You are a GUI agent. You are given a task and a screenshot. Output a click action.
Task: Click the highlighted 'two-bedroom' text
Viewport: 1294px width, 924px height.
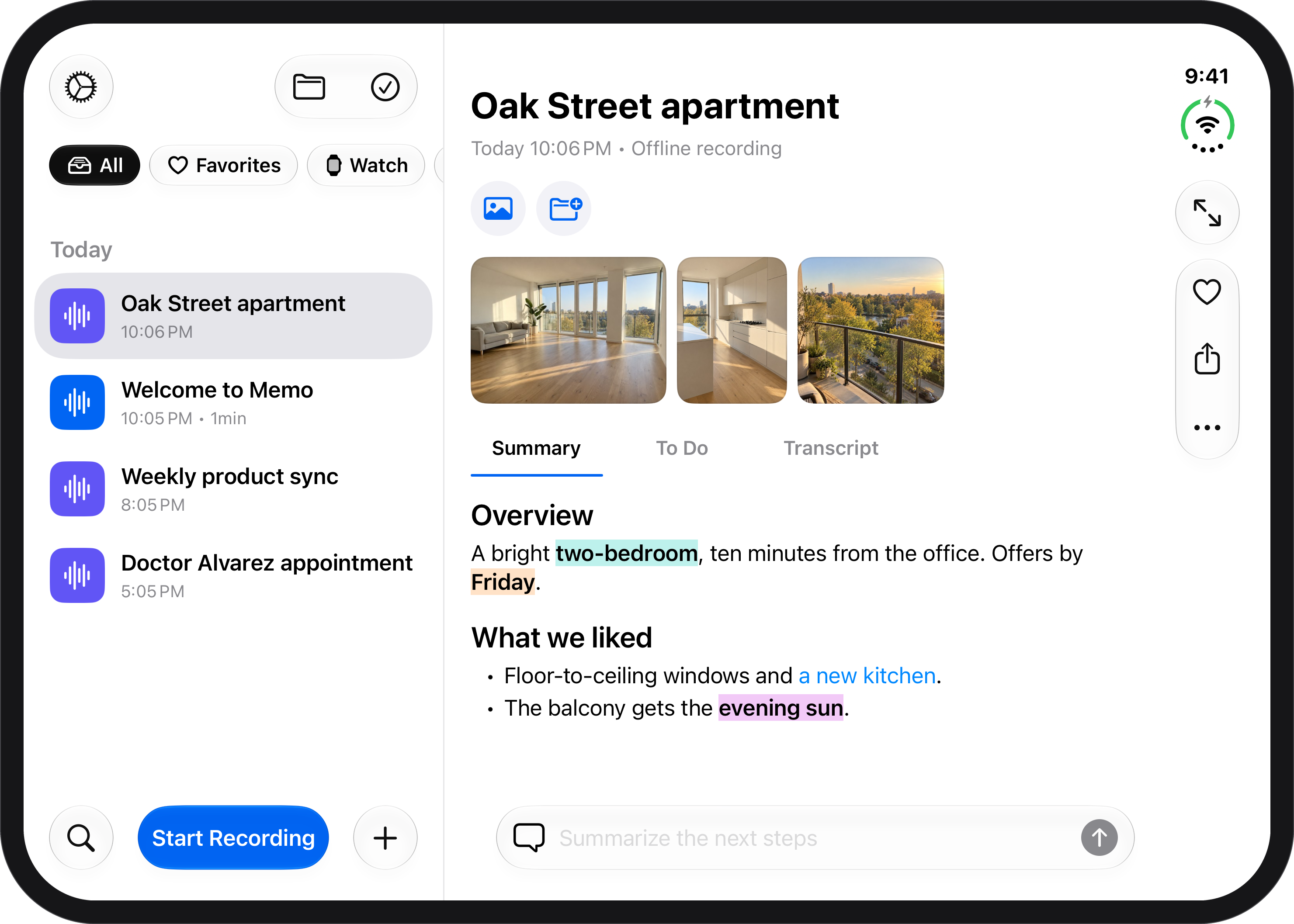click(x=627, y=554)
